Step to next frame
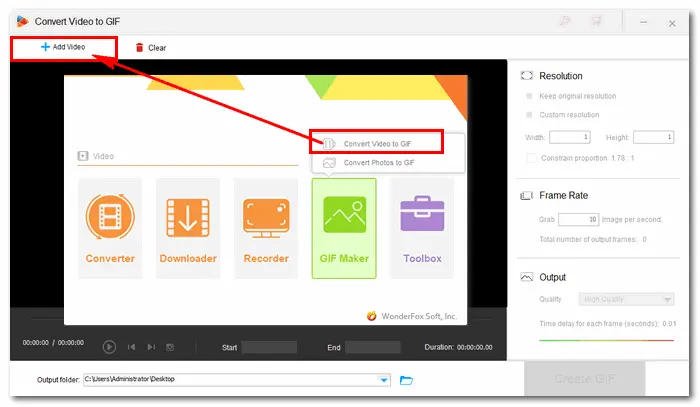 tap(151, 347)
